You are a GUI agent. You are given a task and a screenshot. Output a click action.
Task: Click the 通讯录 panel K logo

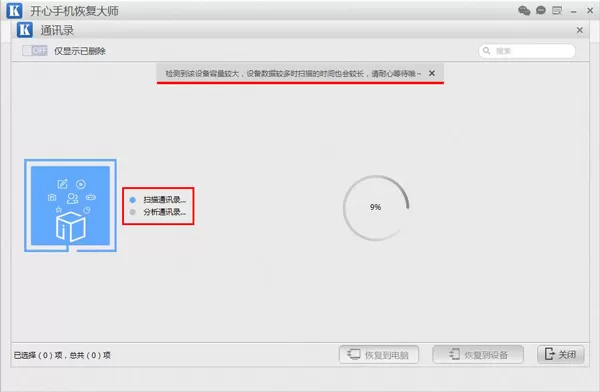pos(25,30)
